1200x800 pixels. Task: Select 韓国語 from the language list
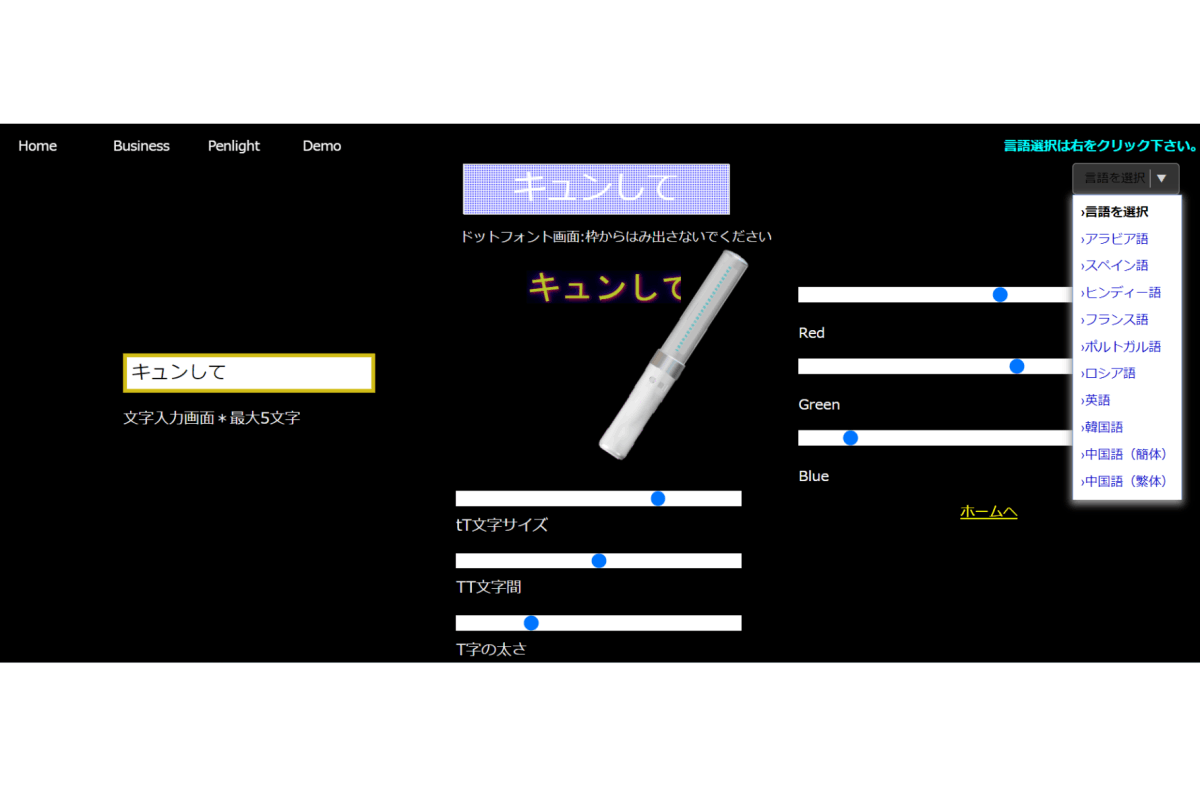click(x=1103, y=427)
